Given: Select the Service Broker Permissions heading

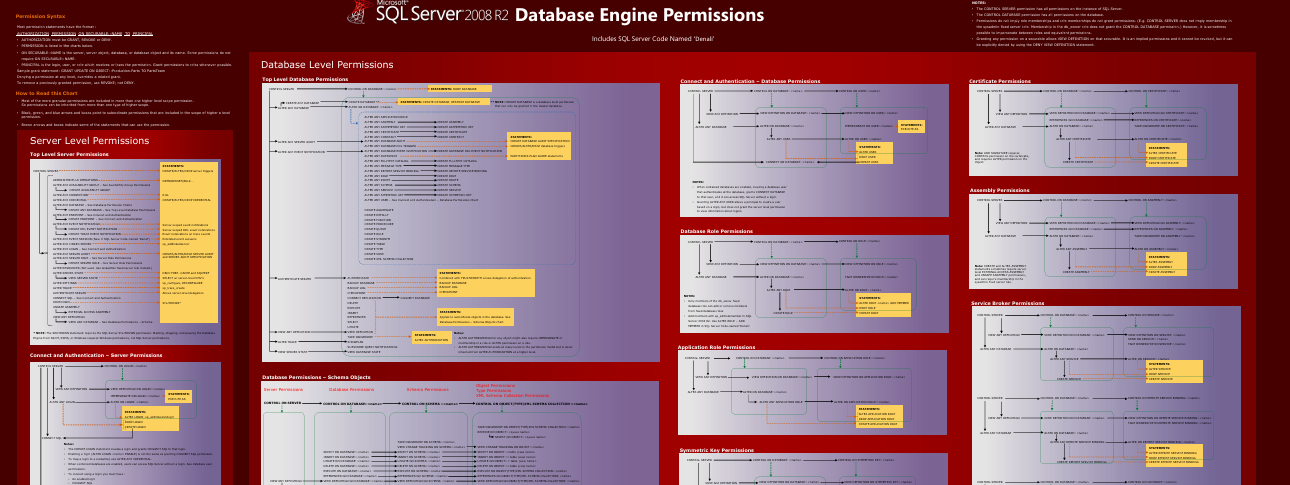Looking at the screenshot, I should click(x=1005, y=302).
